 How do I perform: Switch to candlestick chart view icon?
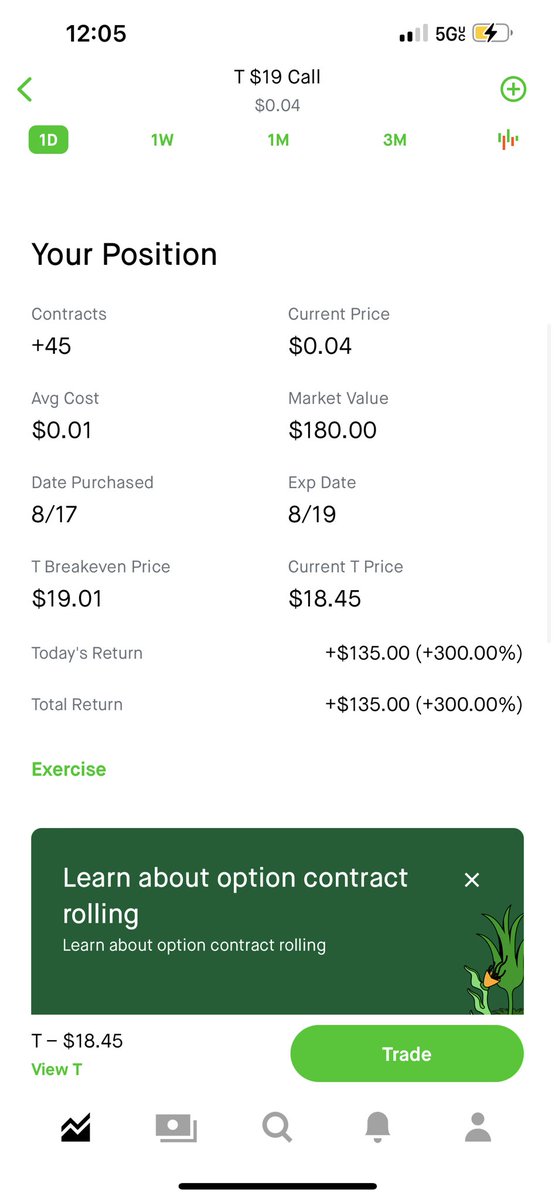508,140
